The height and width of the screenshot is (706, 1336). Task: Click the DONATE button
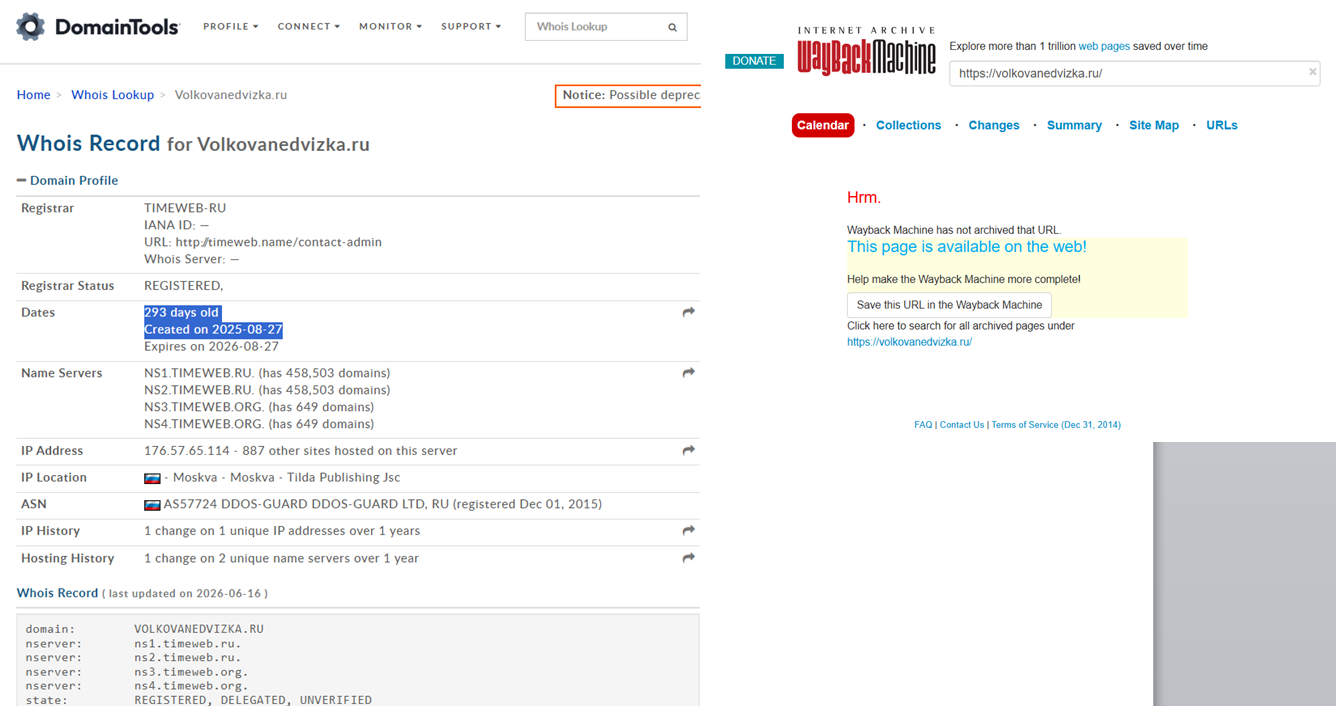[x=754, y=61]
